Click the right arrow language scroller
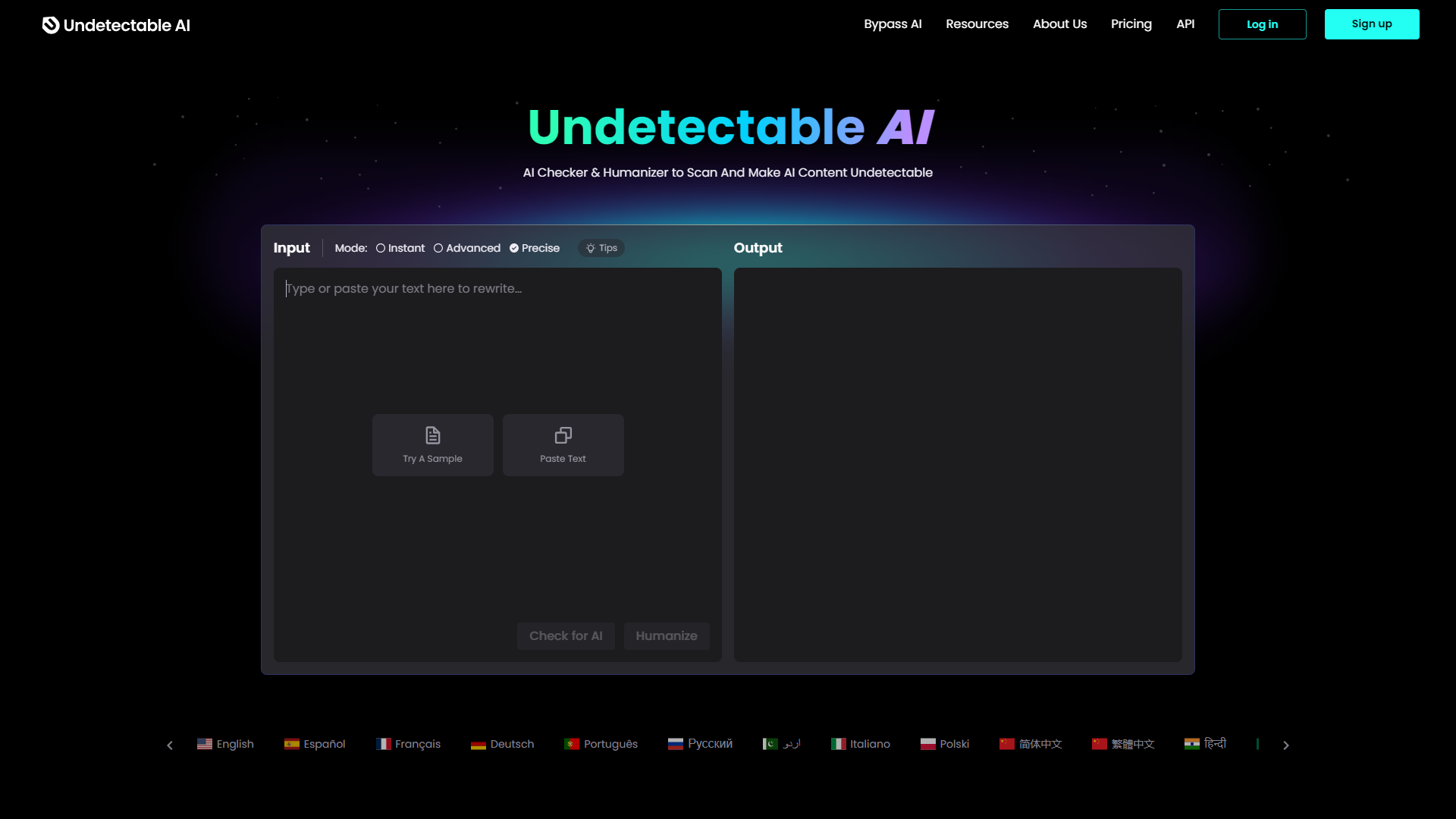Image resolution: width=1456 pixels, height=819 pixels. click(1286, 745)
